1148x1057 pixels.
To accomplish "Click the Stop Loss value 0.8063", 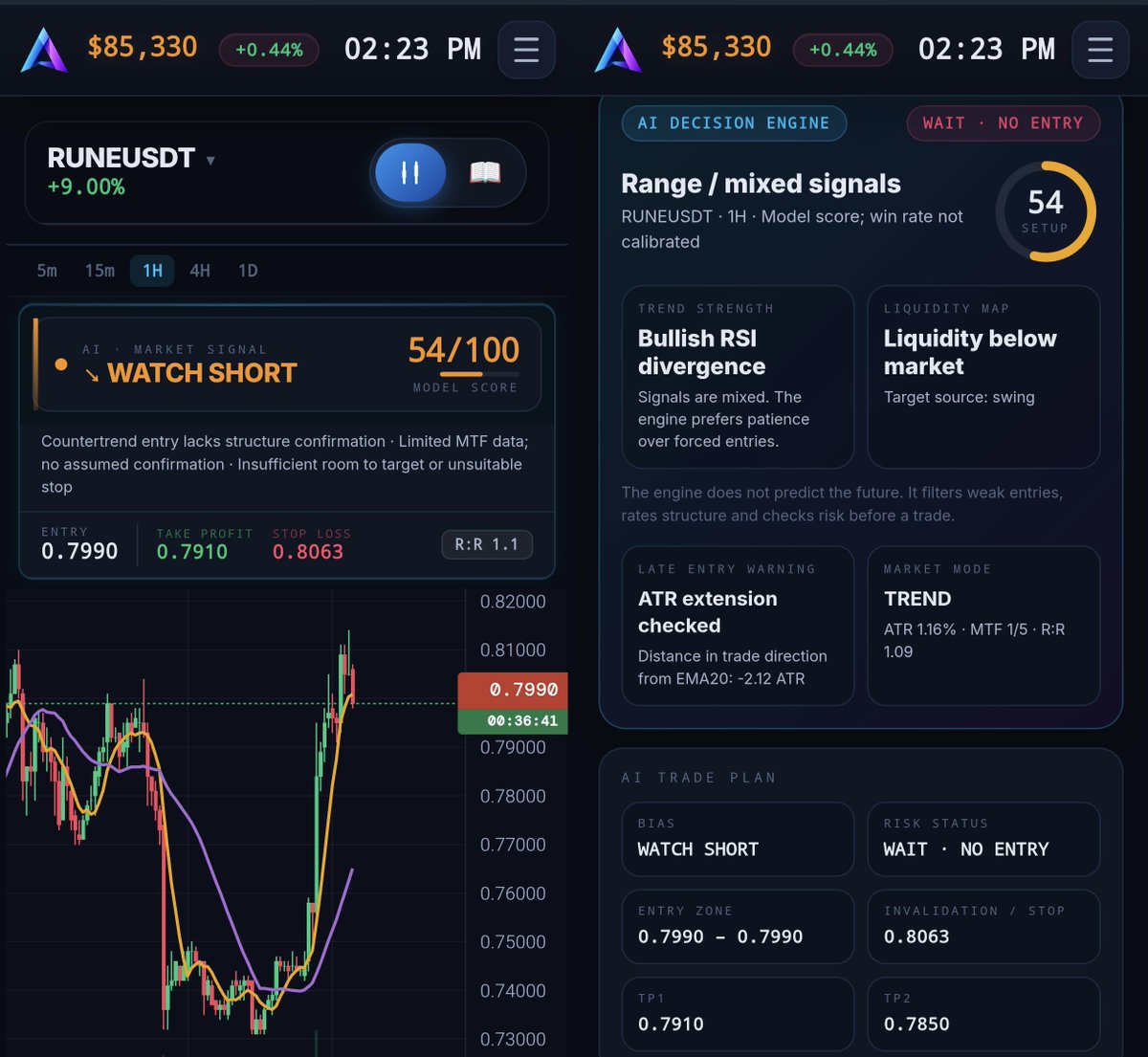I will tap(308, 552).
